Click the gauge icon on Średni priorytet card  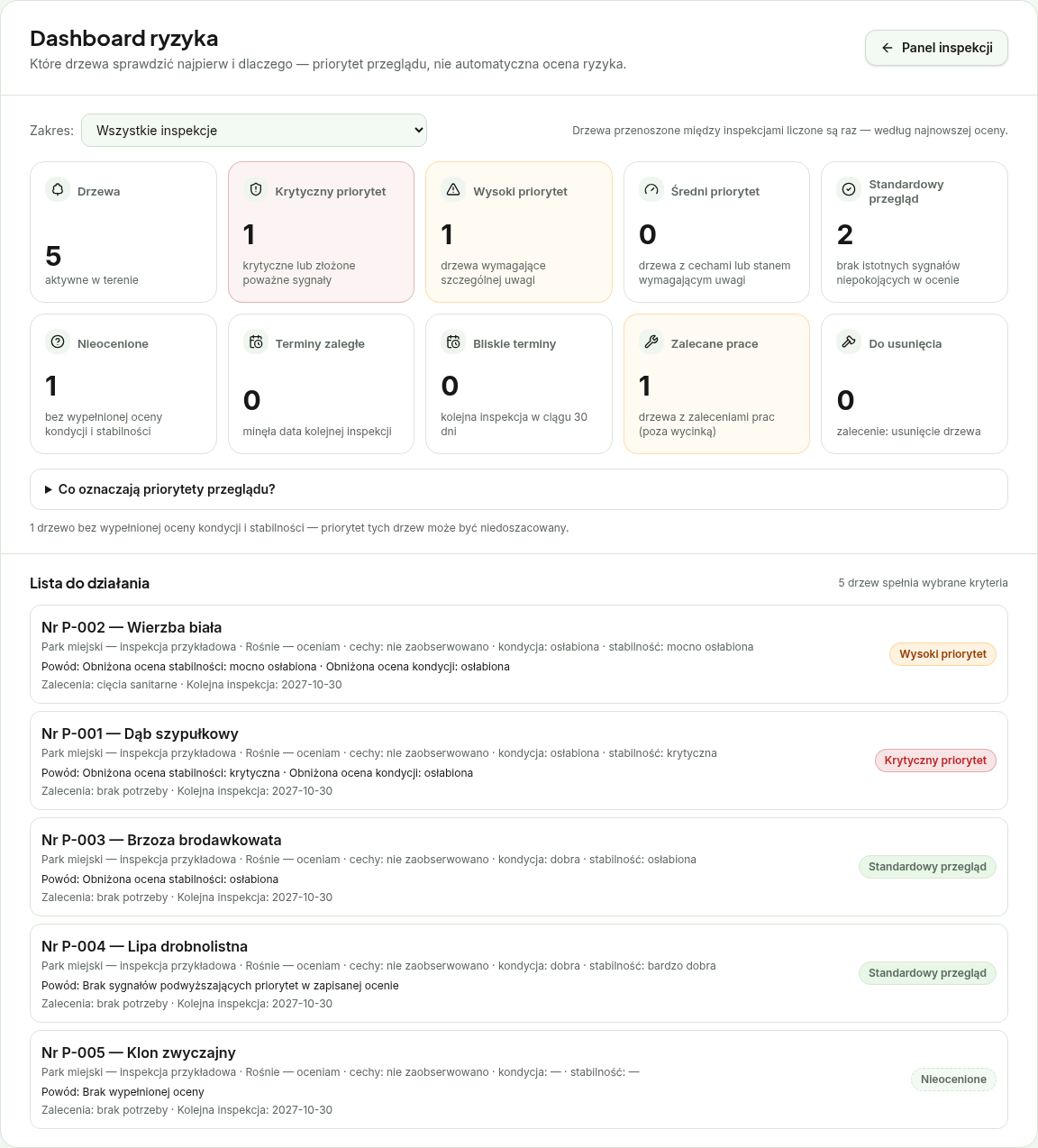[651, 190]
